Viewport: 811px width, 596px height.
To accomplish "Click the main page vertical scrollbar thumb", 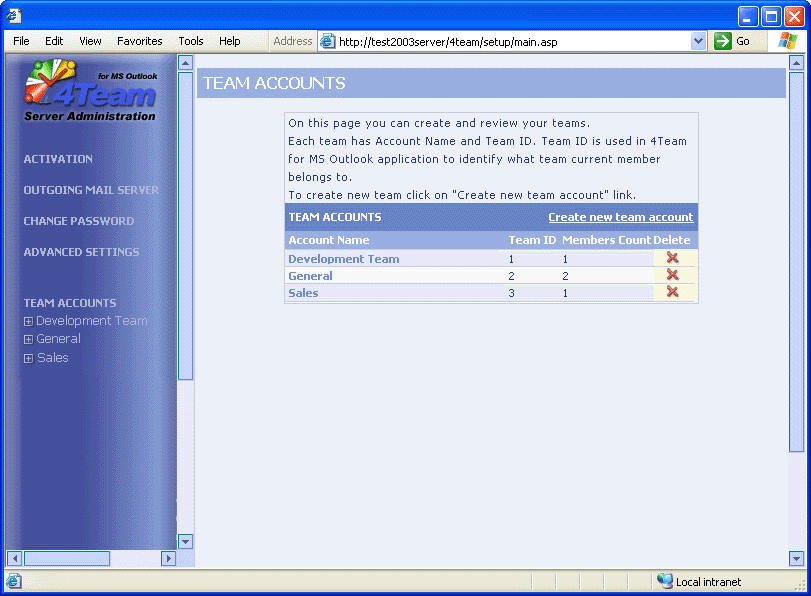I will pos(796,262).
